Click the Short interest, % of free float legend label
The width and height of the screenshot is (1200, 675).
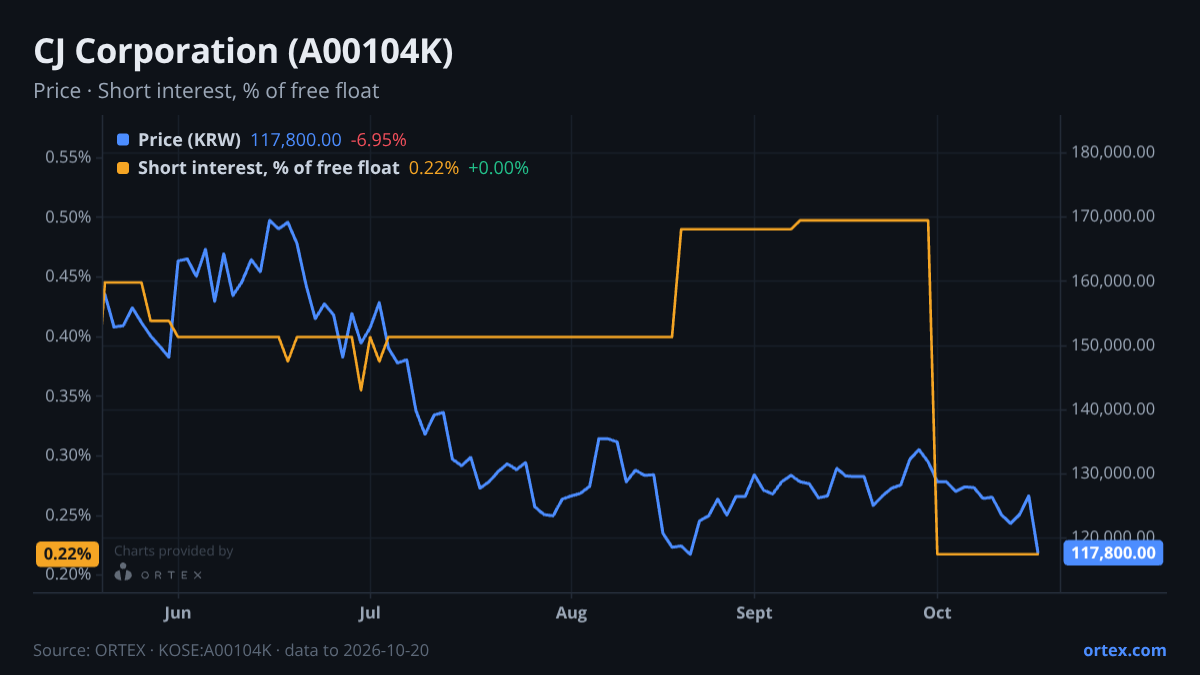click(268, 168)
